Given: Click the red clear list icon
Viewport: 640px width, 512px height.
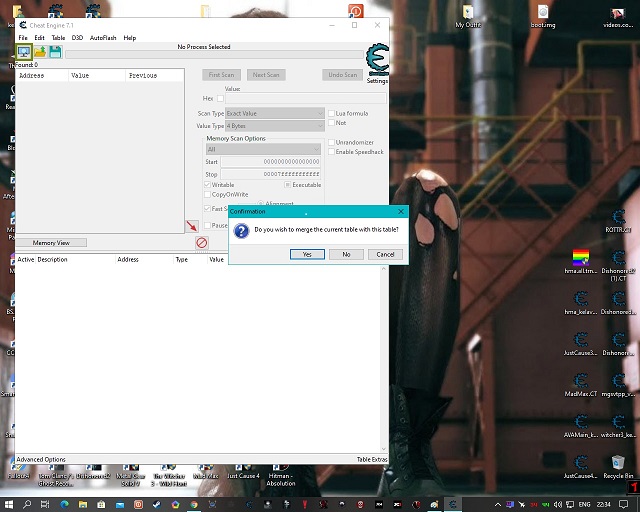Looking at the screenshot, I should coord(201,242).
